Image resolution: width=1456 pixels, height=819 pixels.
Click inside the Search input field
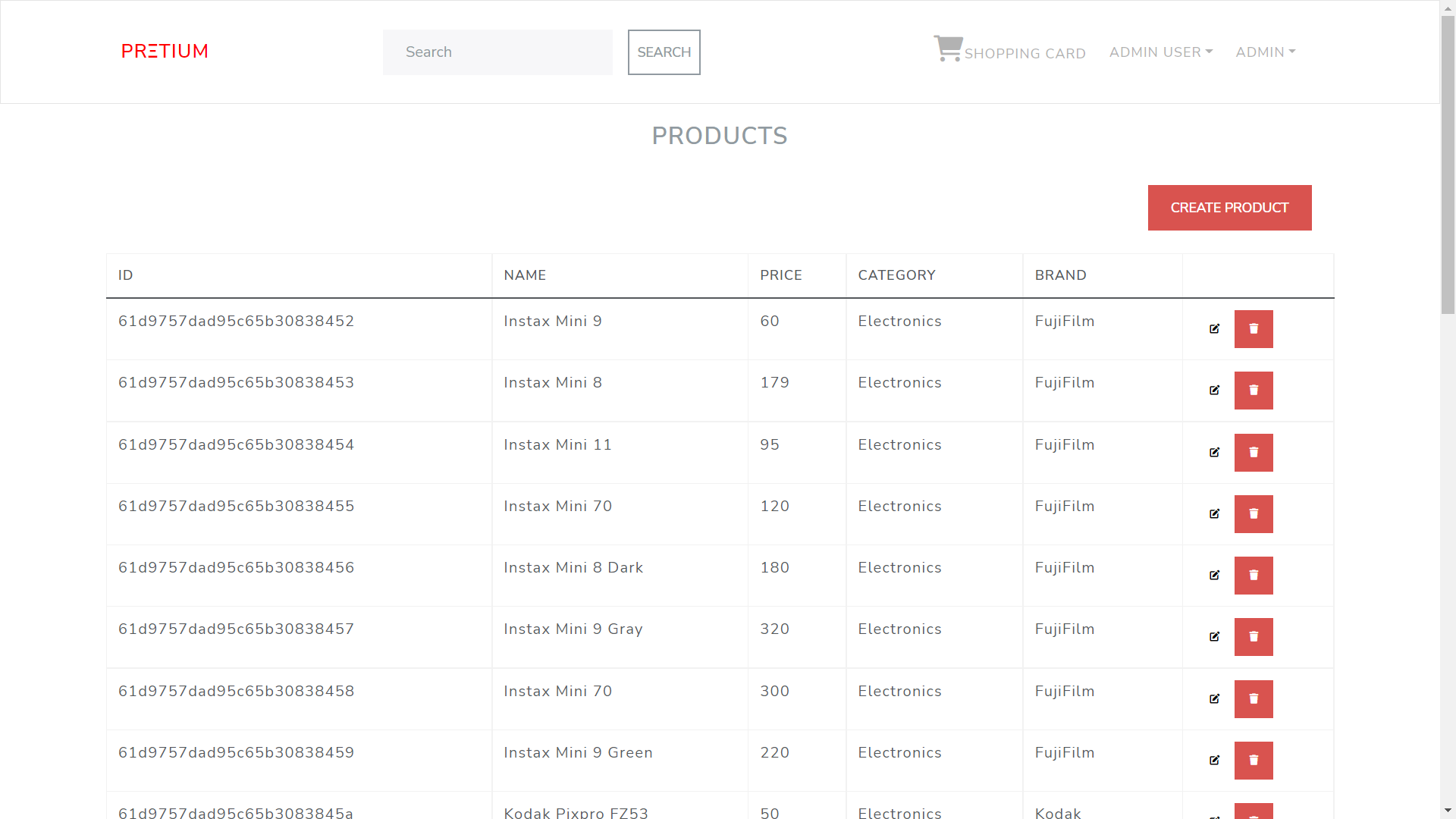[497, 52]
